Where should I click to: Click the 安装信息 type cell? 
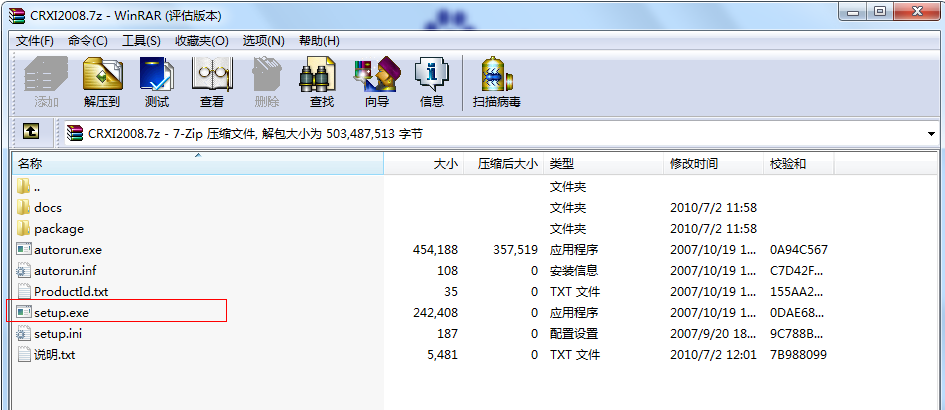tap(574, 271)
